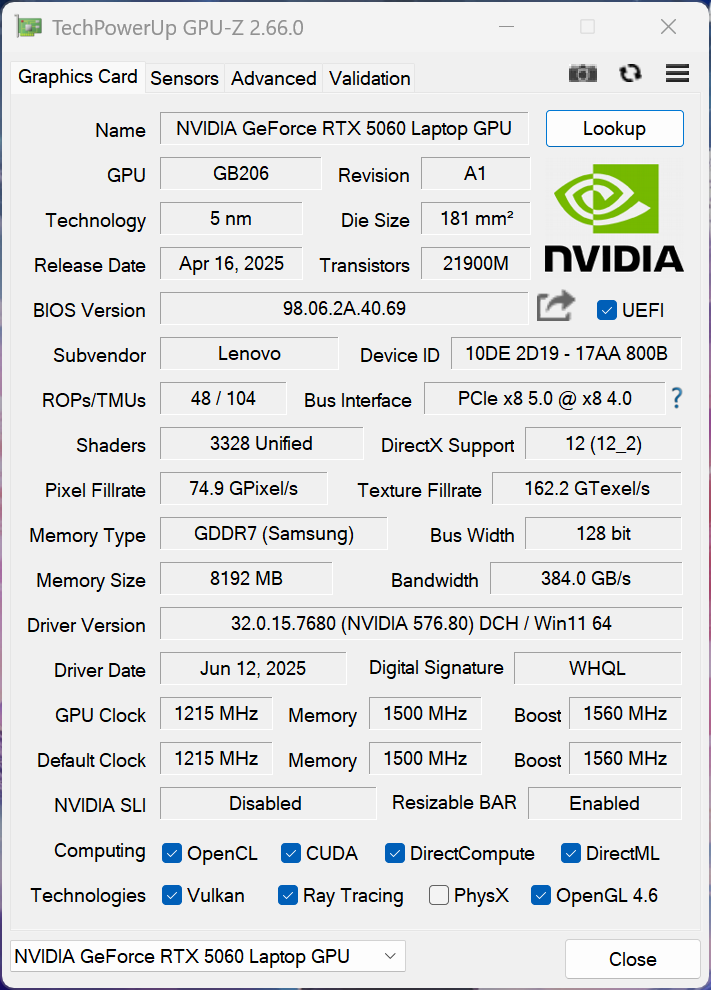This screenshot has width=711, height=990.
Task: Click the refresh icon
Action: pyautogui.click(x=630, y=73)
